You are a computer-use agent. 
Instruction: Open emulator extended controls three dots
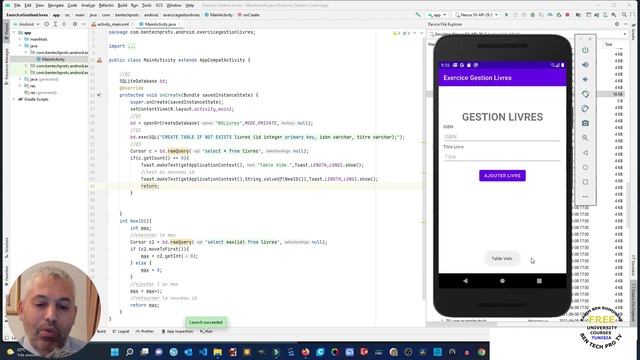coord(585,197)
